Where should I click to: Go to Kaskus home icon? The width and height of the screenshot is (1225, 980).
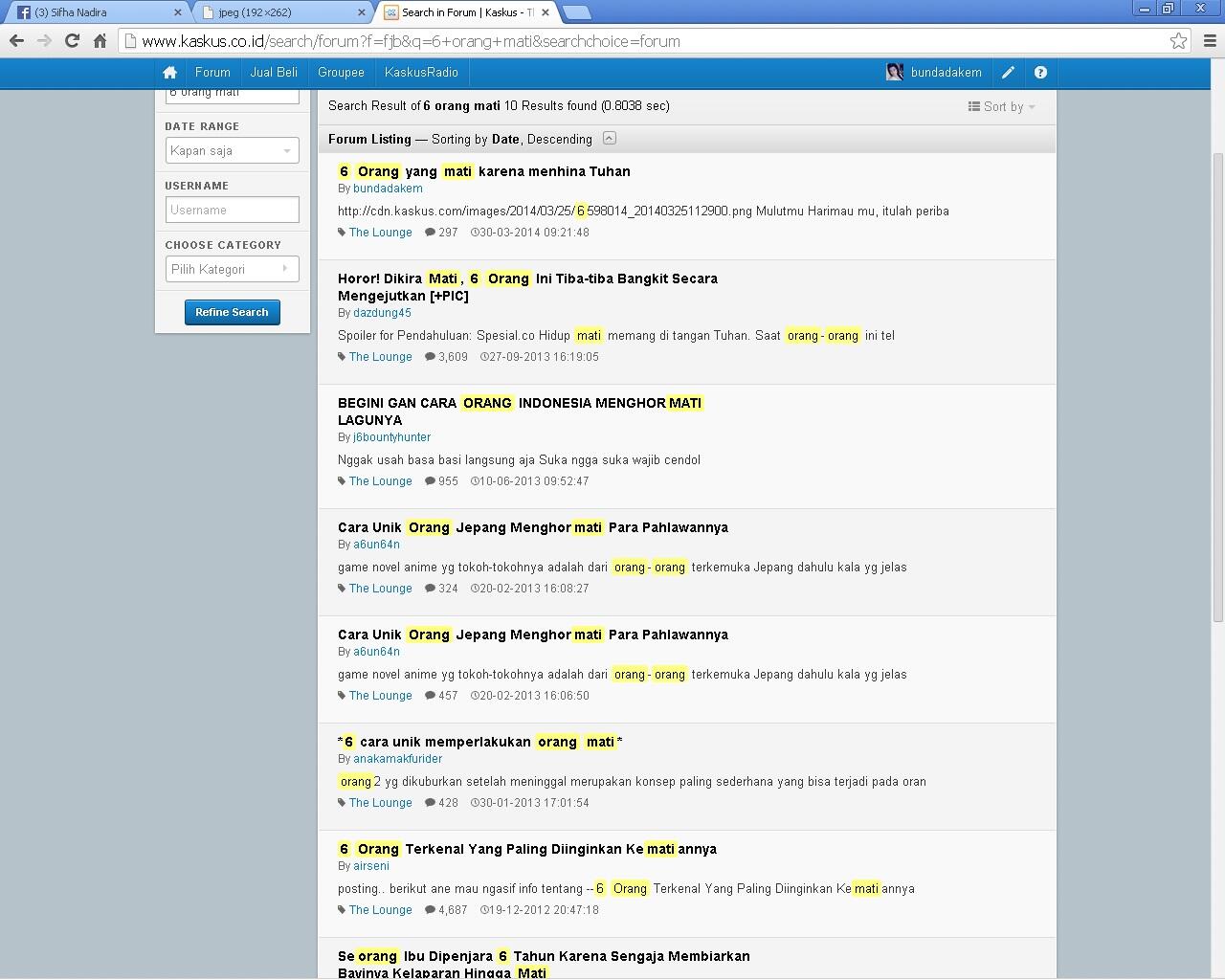point(169,73)
